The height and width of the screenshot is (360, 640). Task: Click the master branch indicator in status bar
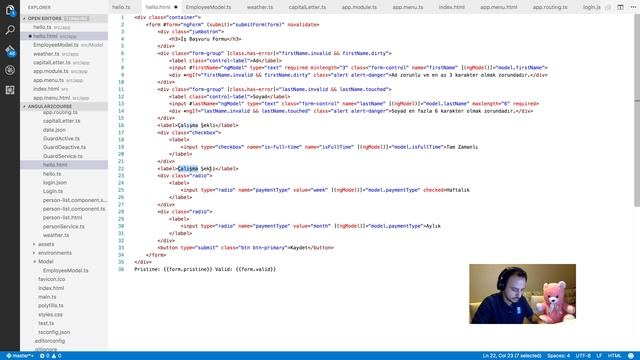coord(20,356)
